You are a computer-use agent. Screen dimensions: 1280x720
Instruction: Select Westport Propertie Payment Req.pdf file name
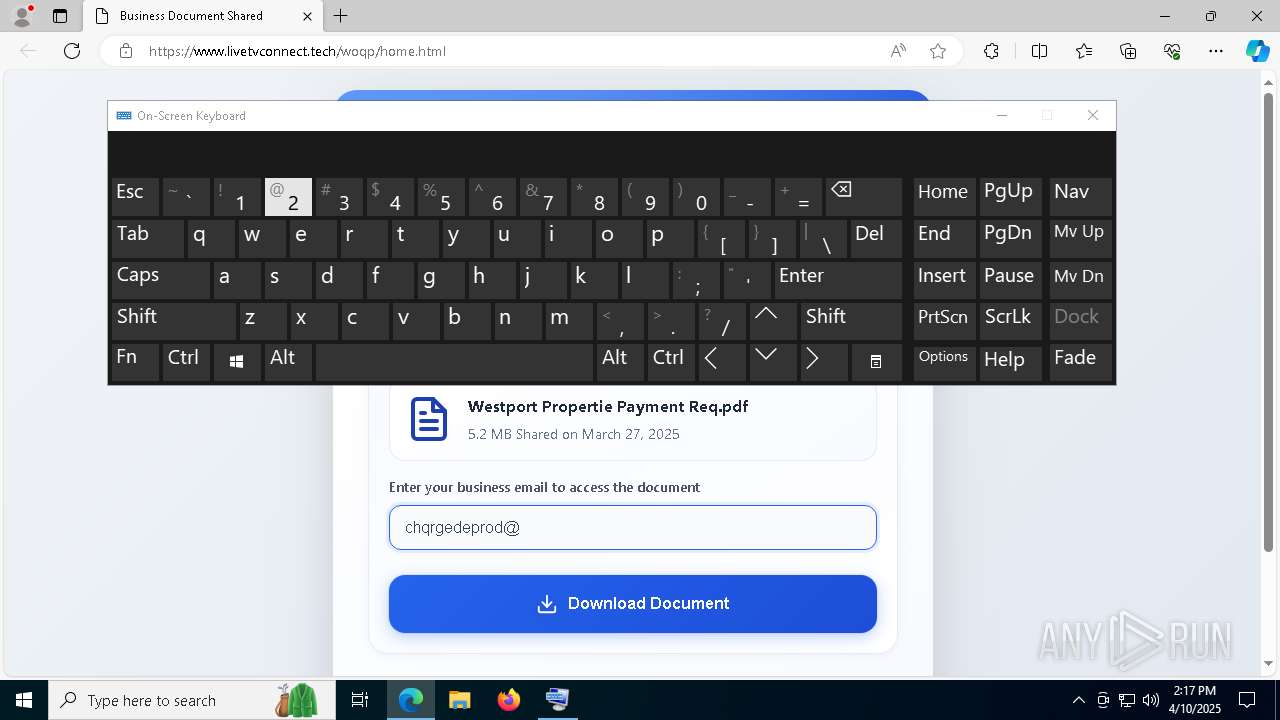(x=608, y=407)
